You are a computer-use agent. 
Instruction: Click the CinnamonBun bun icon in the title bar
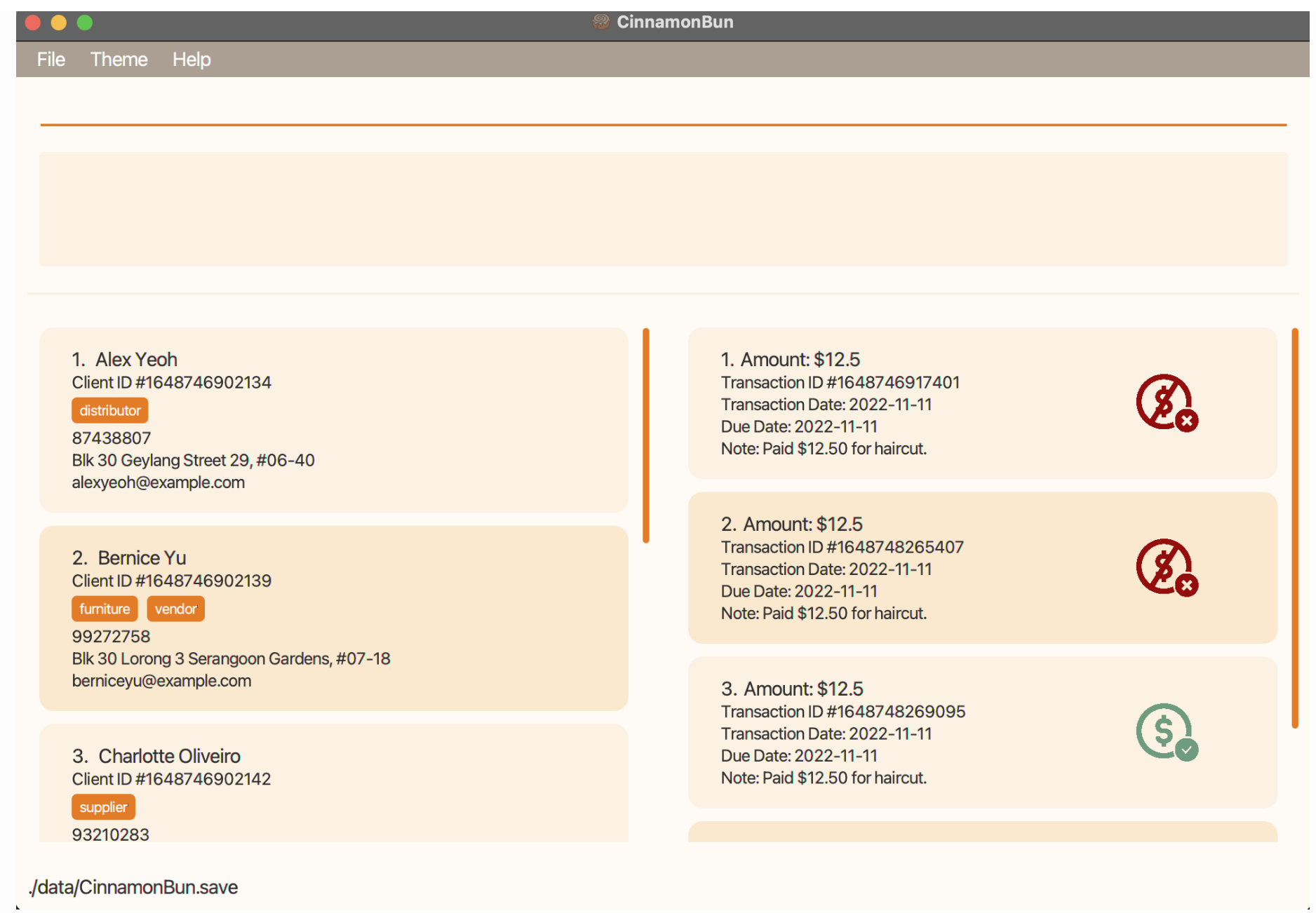point(600,22)
